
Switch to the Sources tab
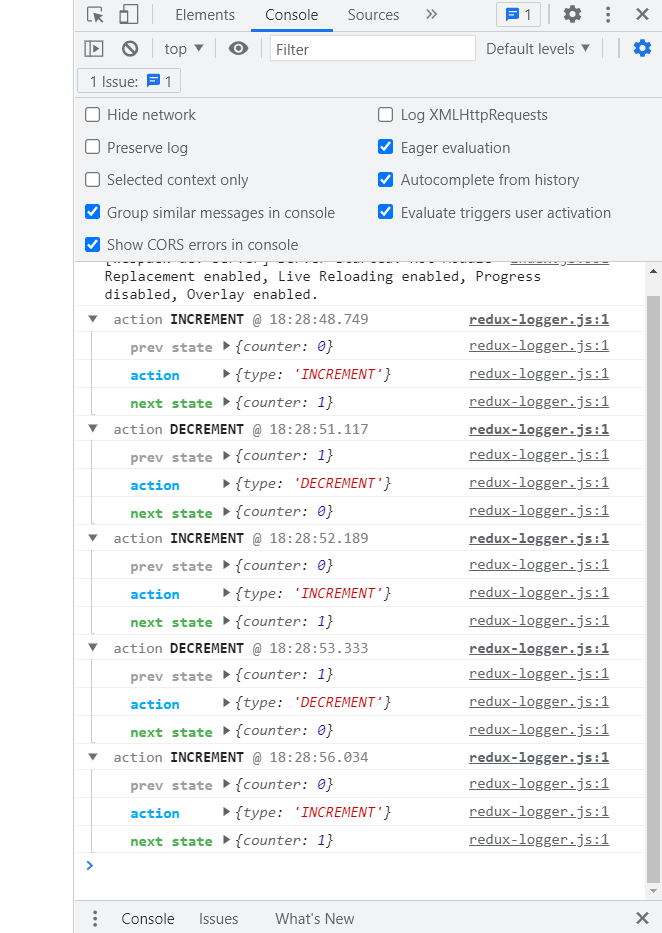point(373,15)
